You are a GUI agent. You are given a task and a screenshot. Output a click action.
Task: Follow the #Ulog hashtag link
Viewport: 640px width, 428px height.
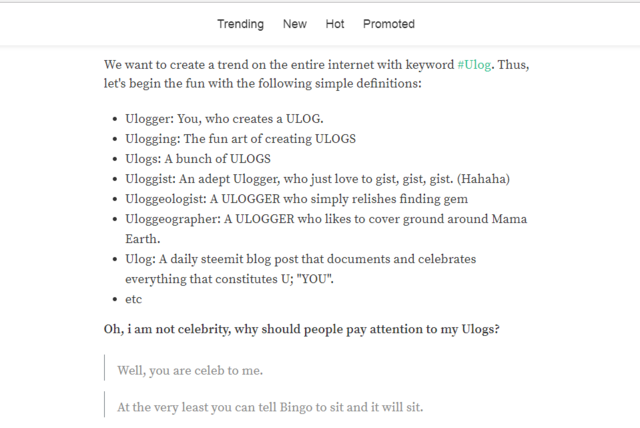(475, 65)
